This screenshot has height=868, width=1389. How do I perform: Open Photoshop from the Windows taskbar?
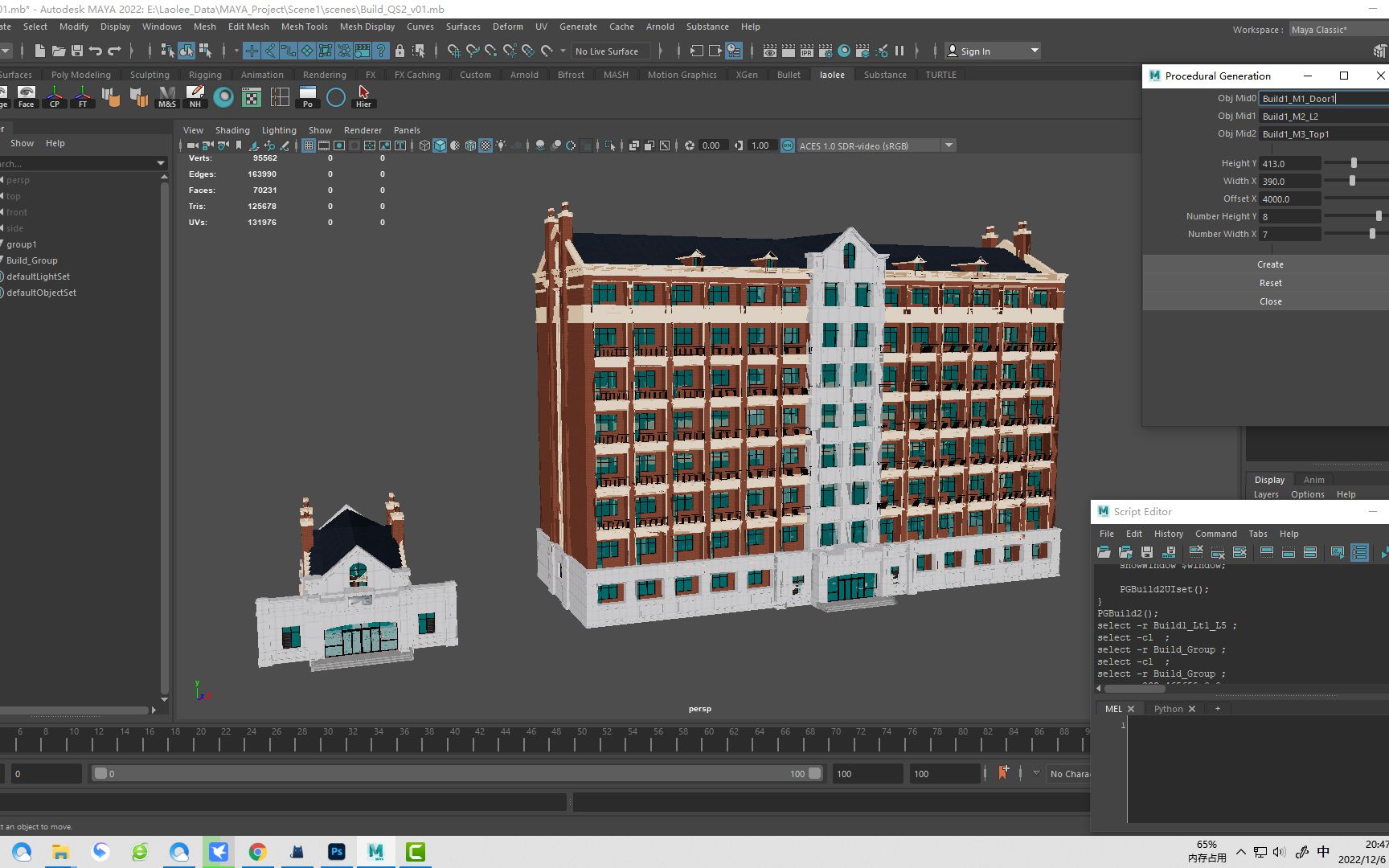tap(336, 852)
